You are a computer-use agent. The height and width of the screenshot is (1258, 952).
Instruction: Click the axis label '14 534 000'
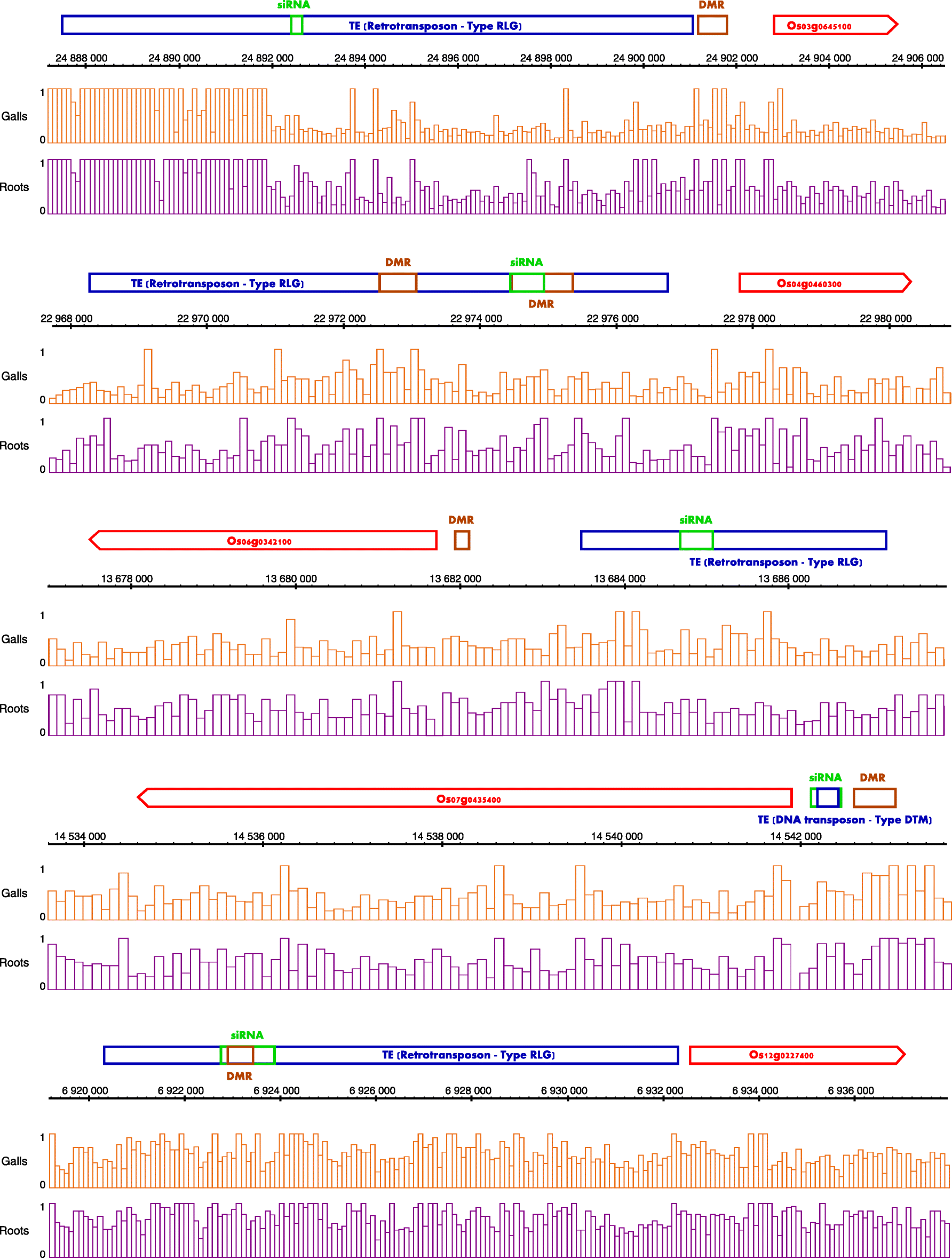click(80, 836)
